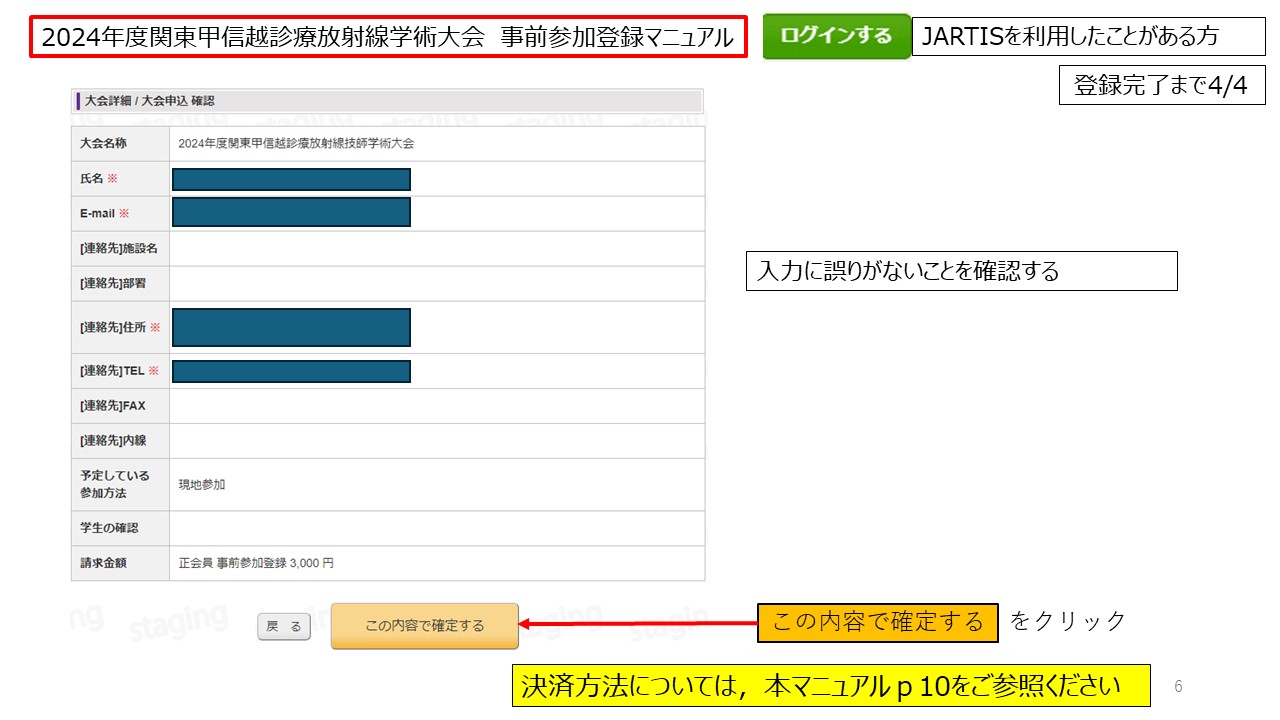Click the red arrow pointing to confirm button
This screenshot has height=720, width=1280.
[x=638, y=626]
